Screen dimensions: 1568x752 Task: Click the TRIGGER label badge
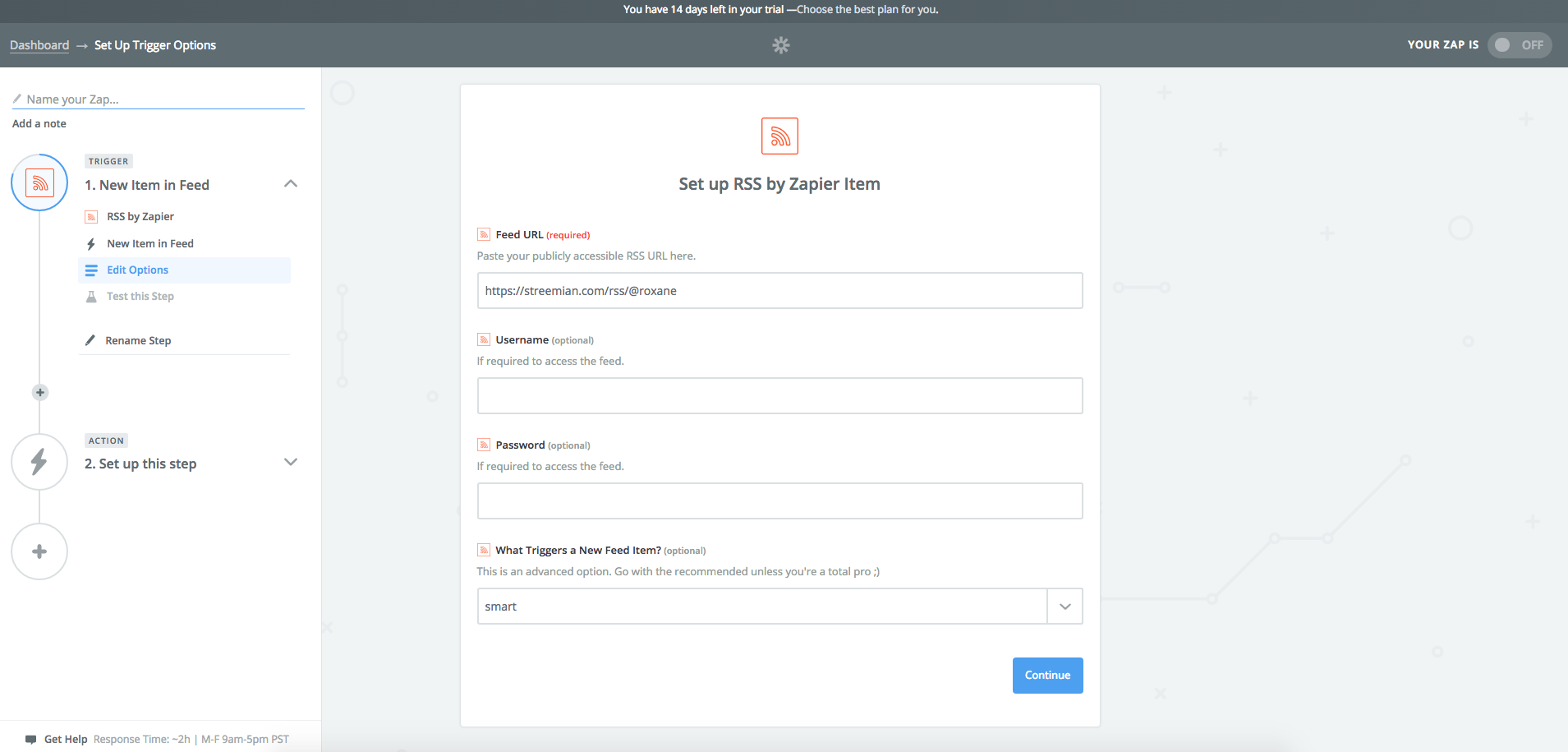click(x=108, y=162)
